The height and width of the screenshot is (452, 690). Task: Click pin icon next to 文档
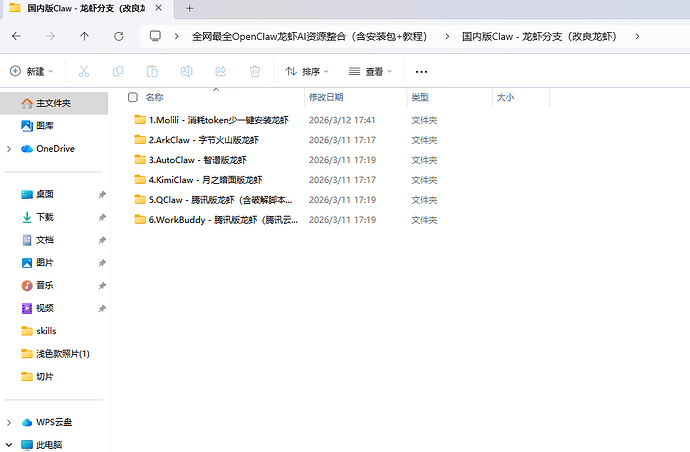(x=102, y=240)
